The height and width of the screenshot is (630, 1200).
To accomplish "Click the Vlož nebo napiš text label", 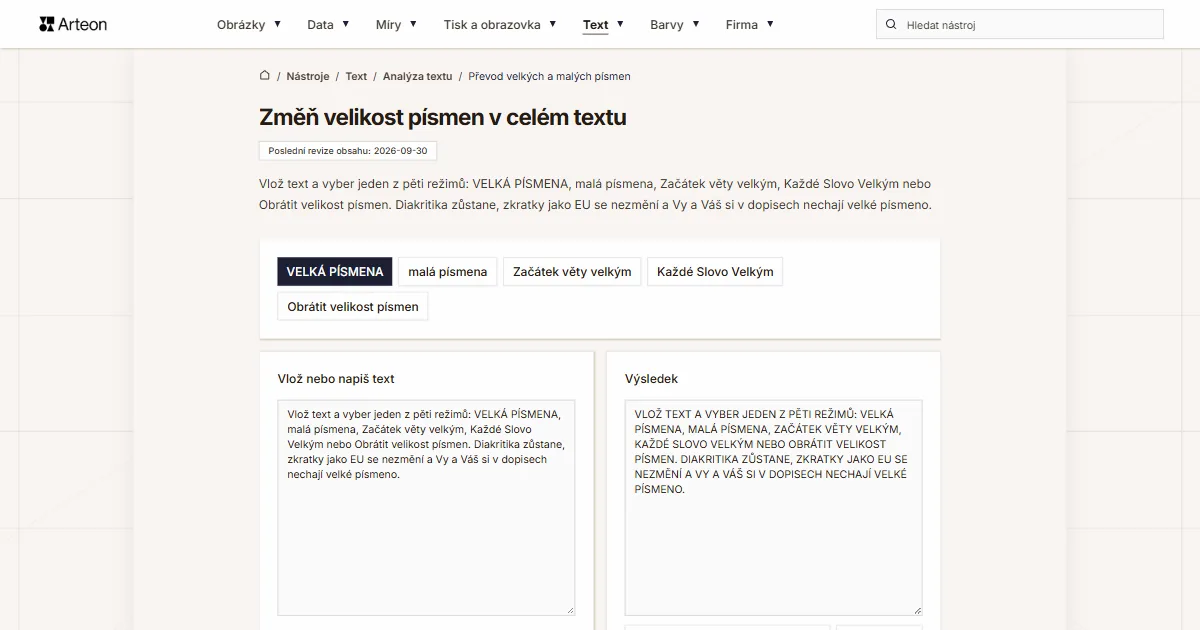I will [336, 379].
